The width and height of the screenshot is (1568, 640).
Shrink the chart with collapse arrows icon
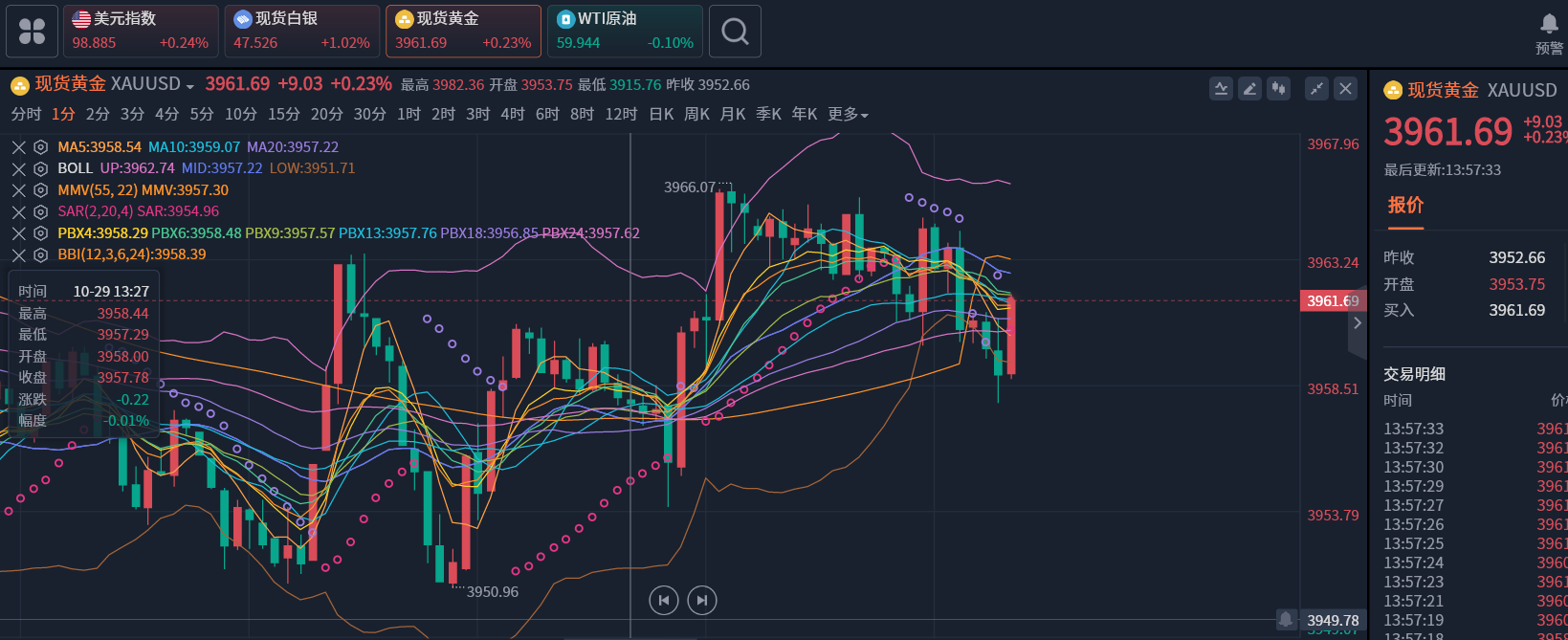click(1317, 89)
